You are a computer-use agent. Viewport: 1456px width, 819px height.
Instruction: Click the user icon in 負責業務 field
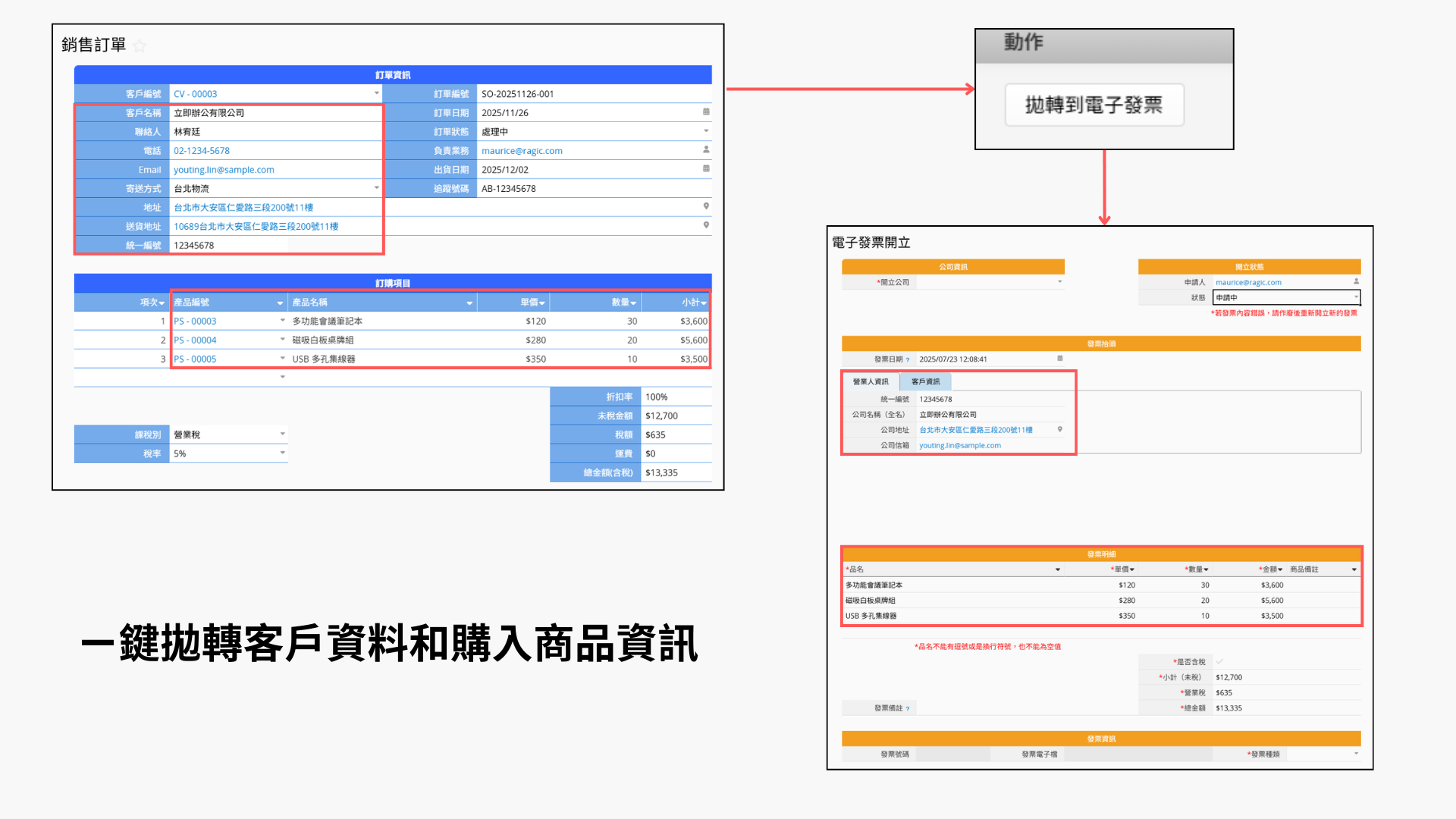pyautogui.click(x=706, y=150)
